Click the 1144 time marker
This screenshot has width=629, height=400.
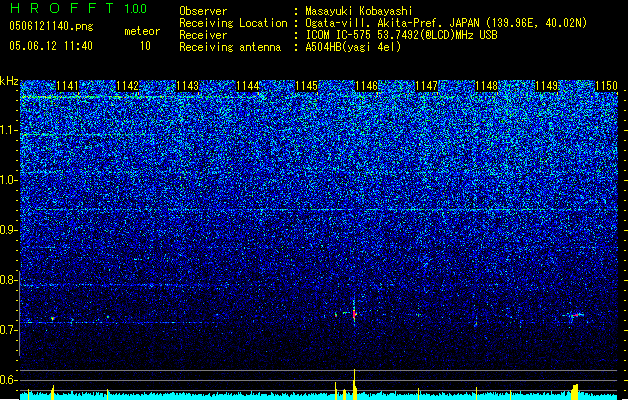[248, 86]
